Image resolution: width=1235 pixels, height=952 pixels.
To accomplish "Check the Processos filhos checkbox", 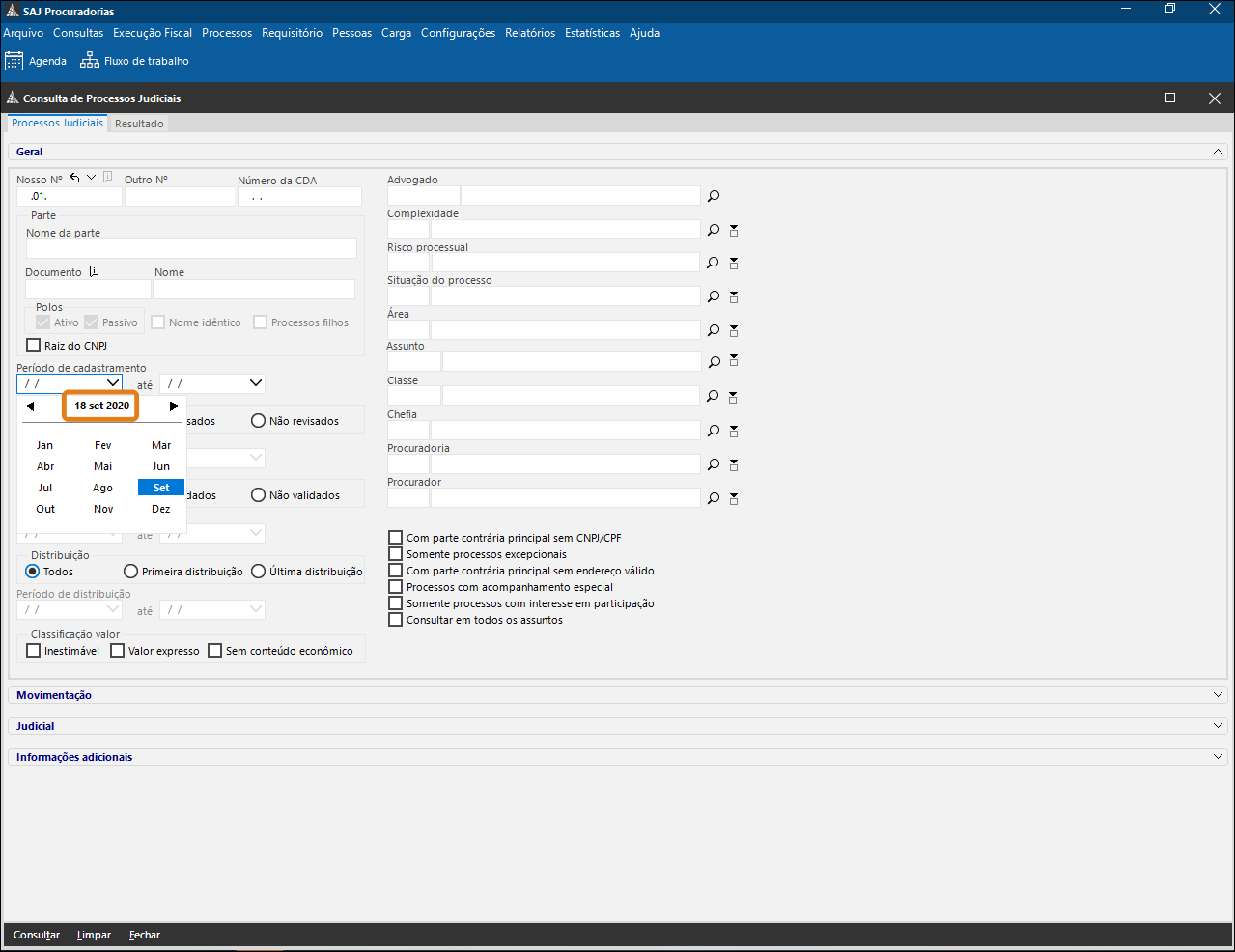I will coord(261,322).
